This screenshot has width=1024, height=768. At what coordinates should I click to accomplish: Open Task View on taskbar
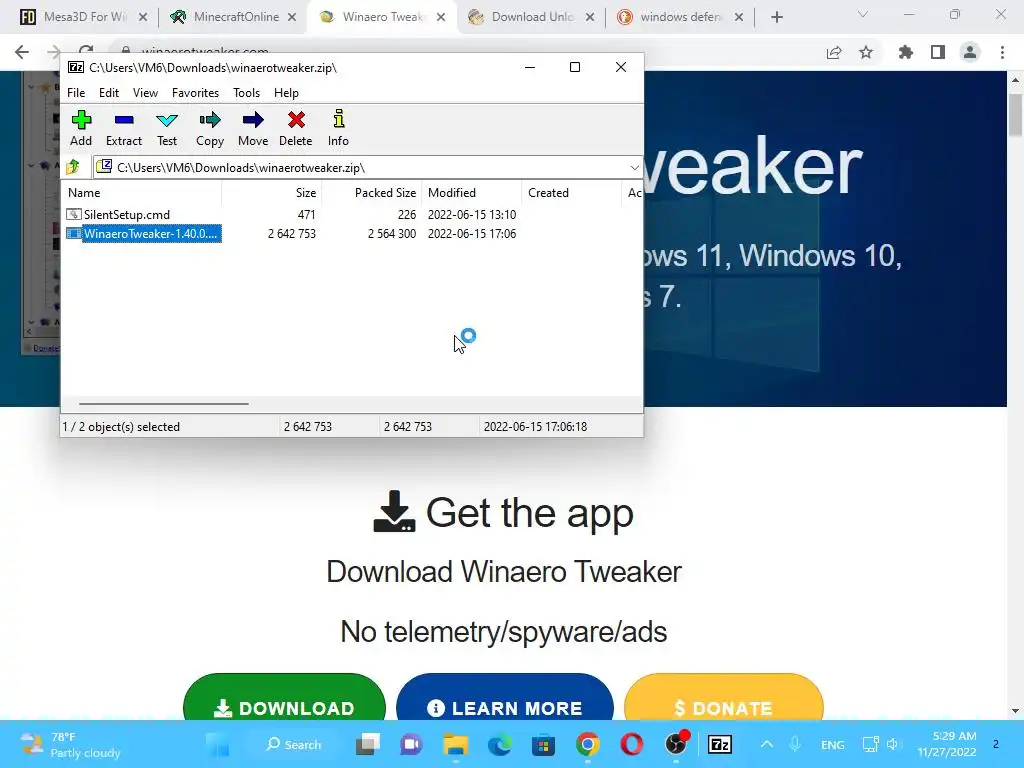click(x=368, y=744)
